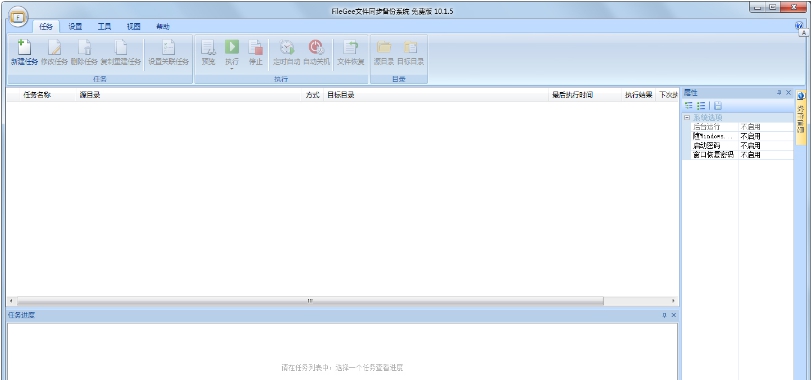Screen dimensions: 812x380
Task: Click the 复制重建任务 icon
Action: (x=121, y=48)
